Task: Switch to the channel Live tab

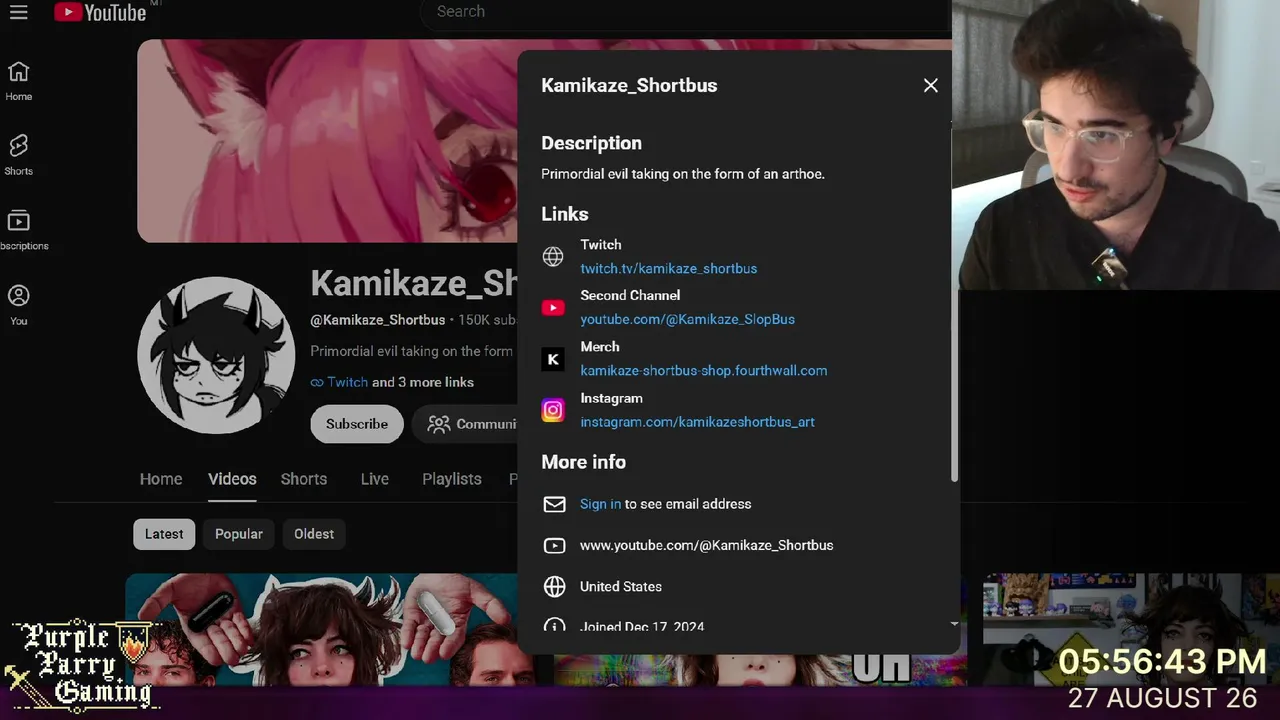Action: pyautogui.click(x=375, y=479)
